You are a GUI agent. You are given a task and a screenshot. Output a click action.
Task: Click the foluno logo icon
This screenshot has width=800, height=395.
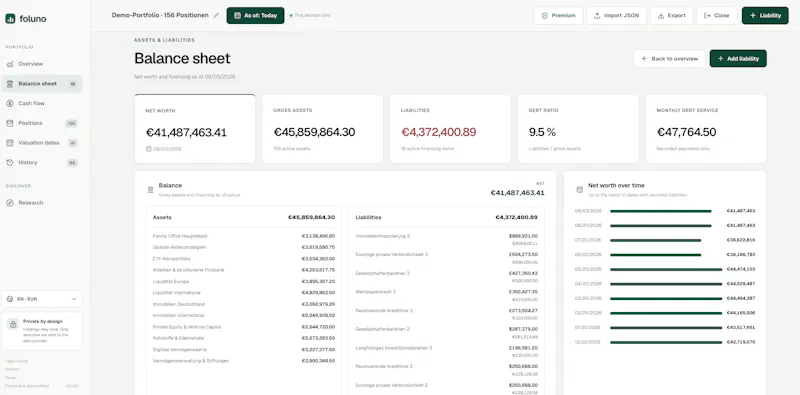(x=10, y=19)
